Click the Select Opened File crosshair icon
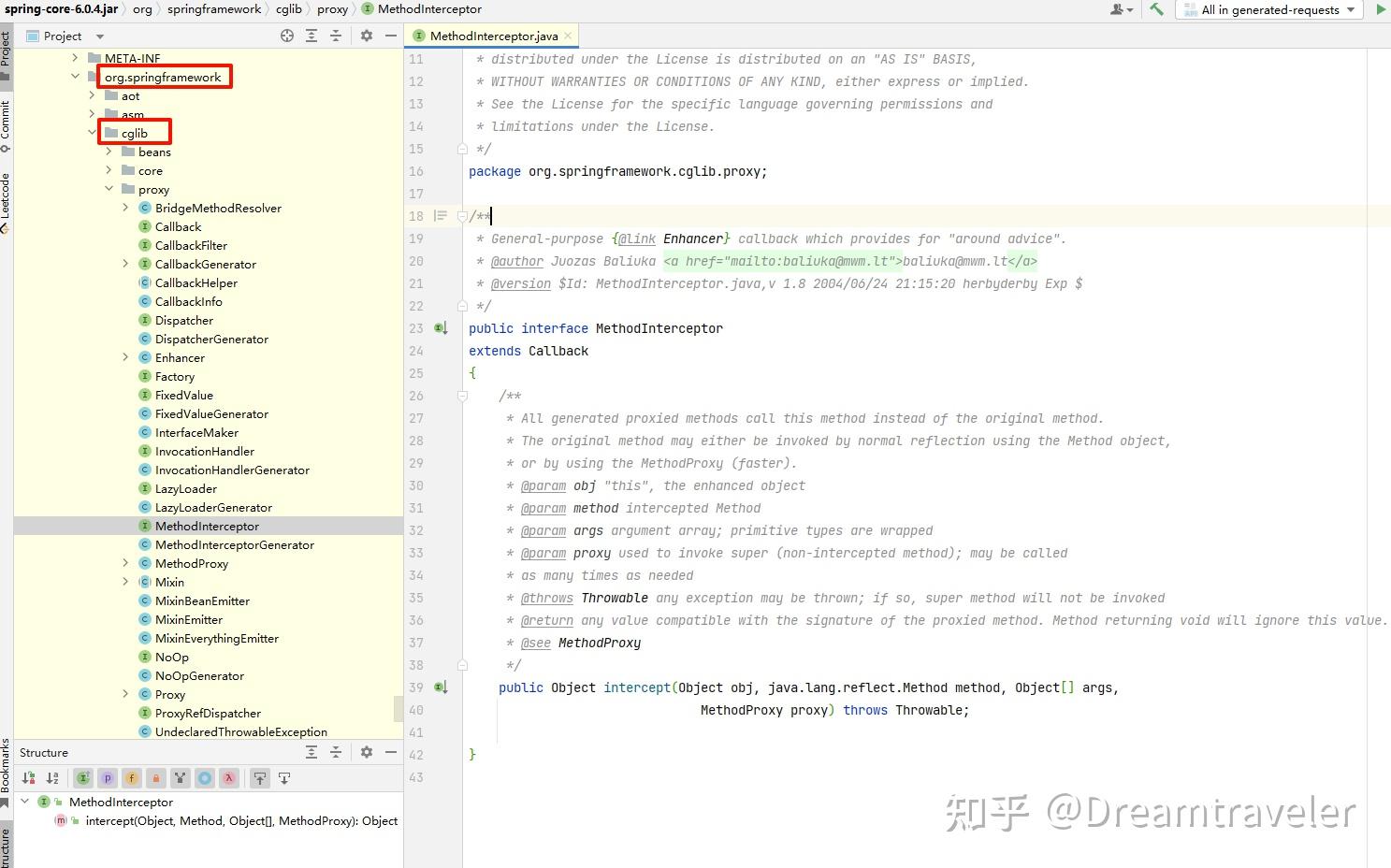 (x=286, y=36)
